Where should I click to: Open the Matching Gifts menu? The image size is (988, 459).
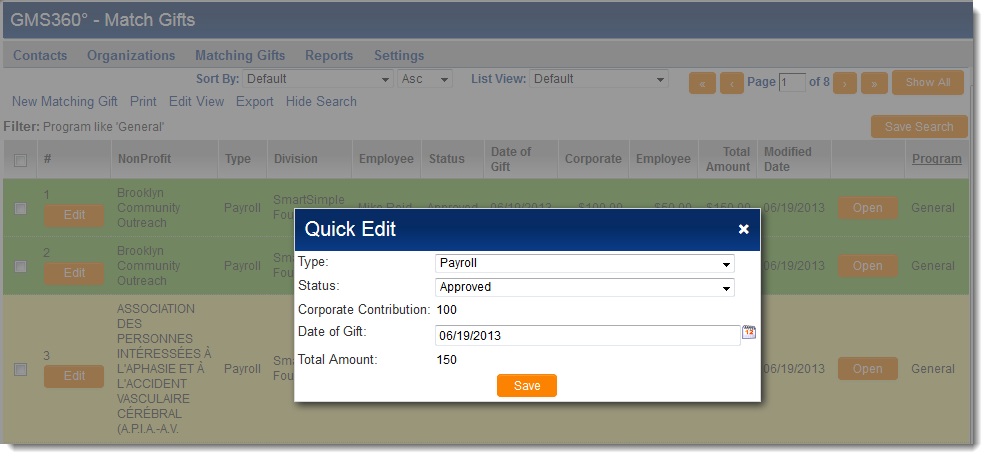point(240,55)
